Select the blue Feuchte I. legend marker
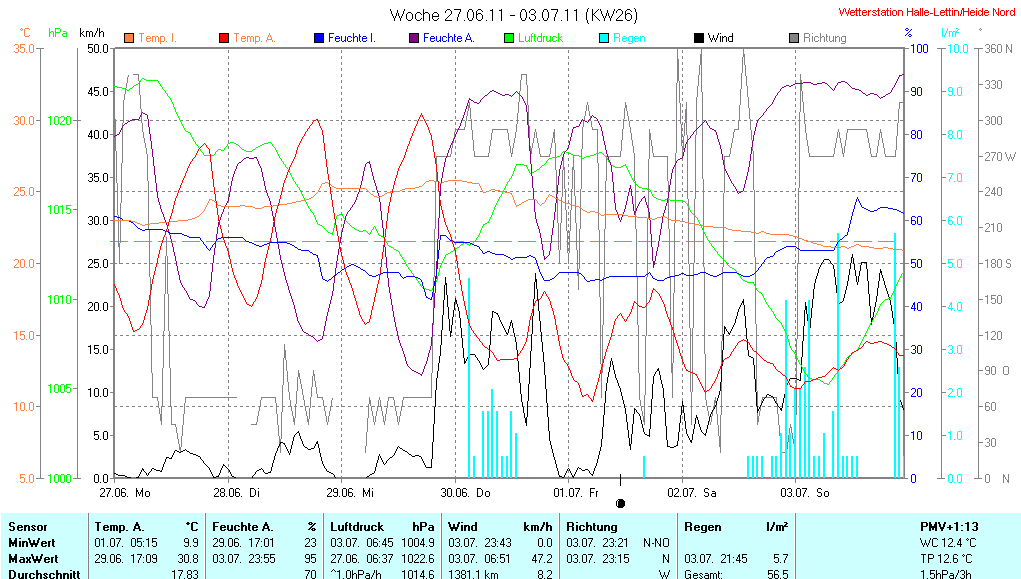Image resolution: width=1021 pixels, height=579 pixels. (x=319, y=38)
